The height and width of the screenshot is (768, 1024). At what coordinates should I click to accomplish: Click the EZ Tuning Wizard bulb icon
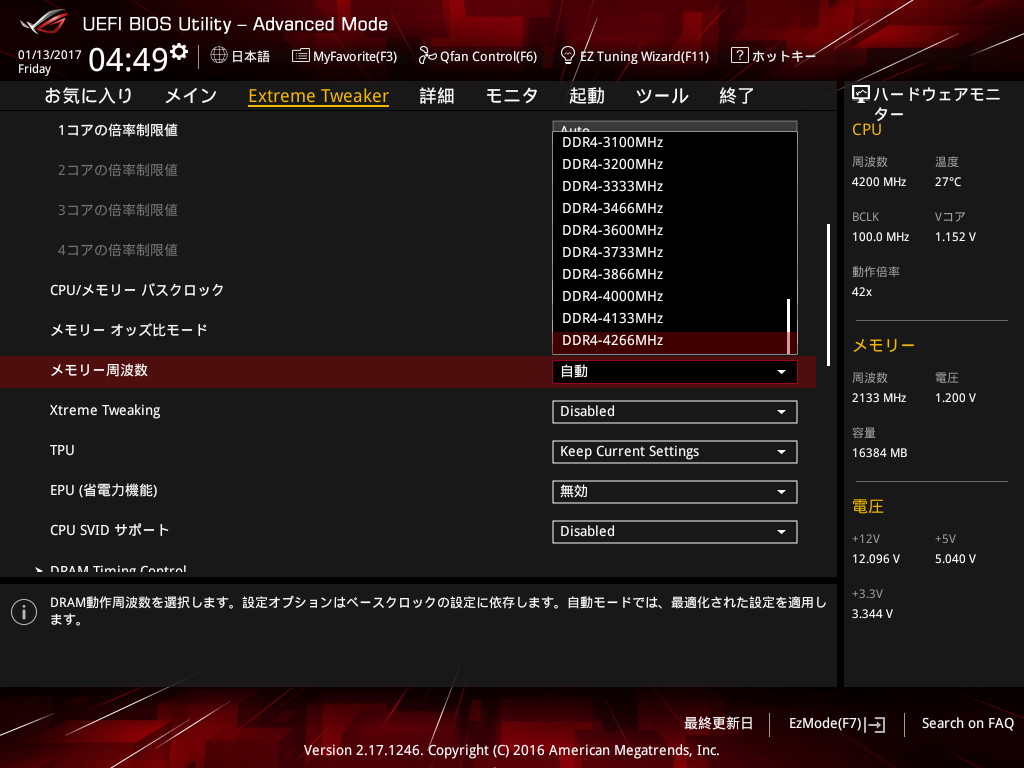568,56
